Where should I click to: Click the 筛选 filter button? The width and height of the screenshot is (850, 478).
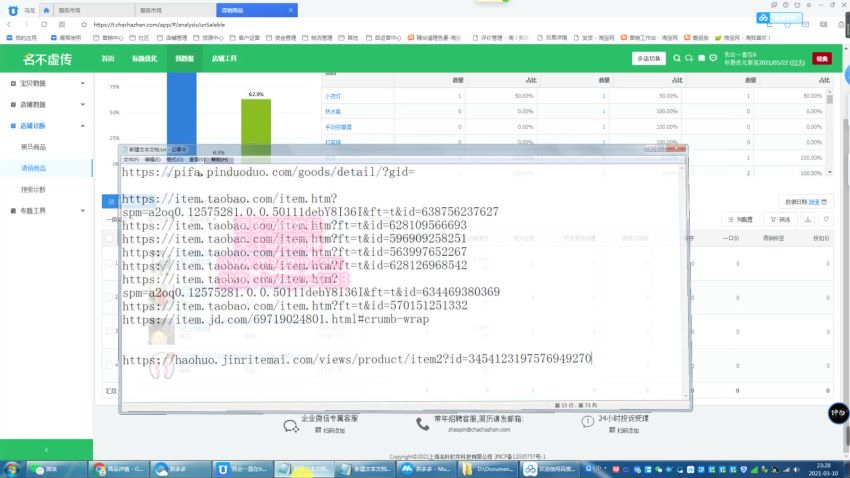tap(780, 219)
